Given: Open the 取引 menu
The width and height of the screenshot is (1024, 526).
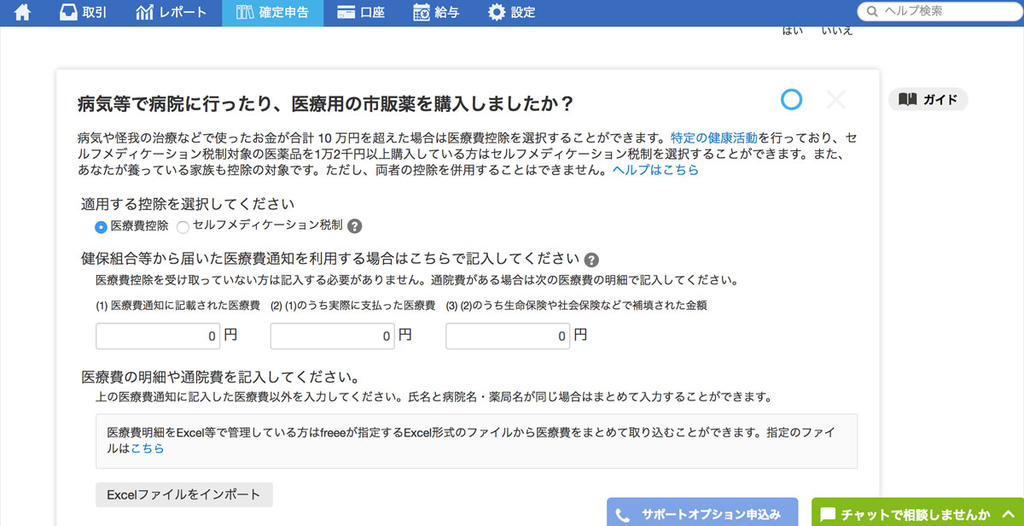Looking at the screenshot, I should 84,12.
